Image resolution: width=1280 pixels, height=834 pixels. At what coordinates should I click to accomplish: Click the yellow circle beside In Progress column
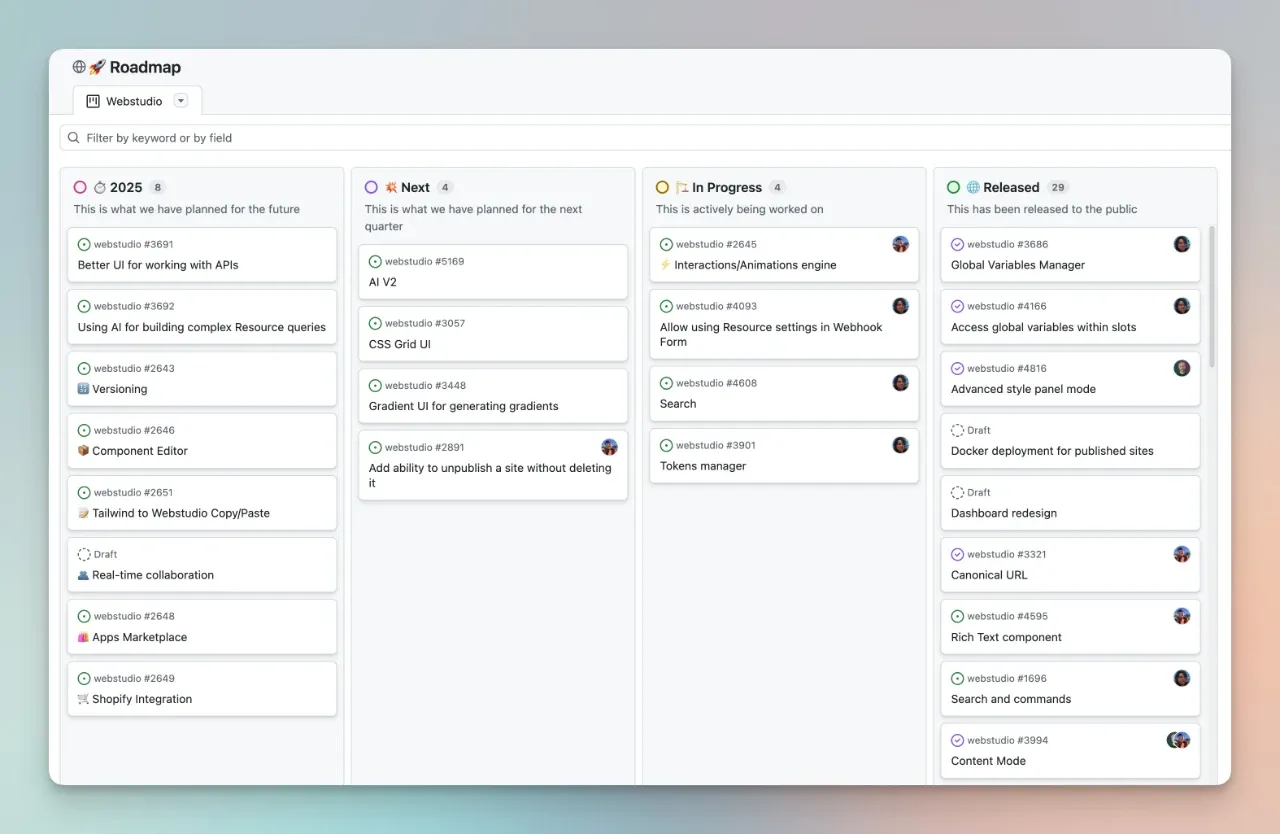point(662,187)
